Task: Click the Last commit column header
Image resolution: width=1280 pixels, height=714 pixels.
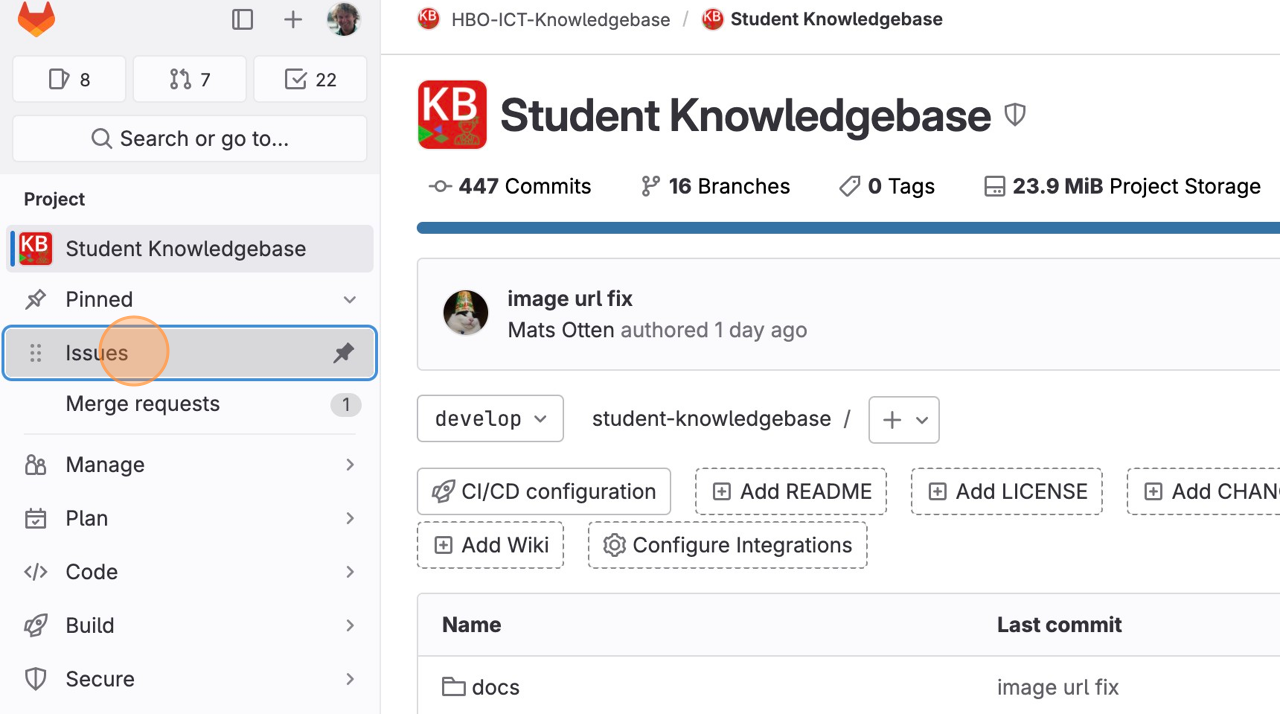Action: coord(1059,625)
